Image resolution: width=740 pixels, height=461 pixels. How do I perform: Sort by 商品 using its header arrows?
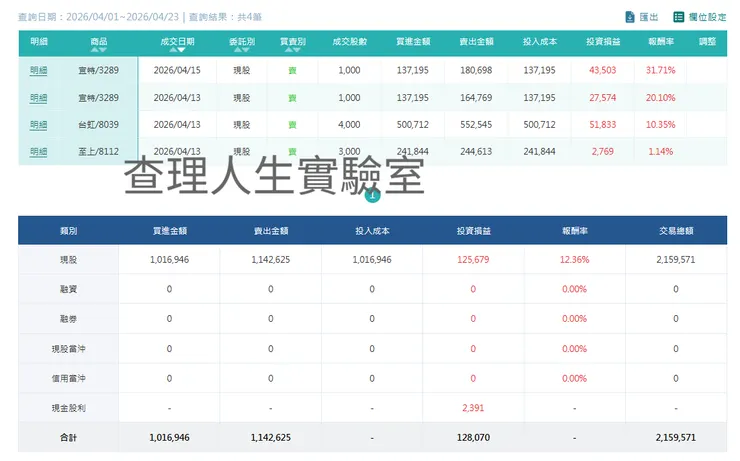click(x=99, y=50)
